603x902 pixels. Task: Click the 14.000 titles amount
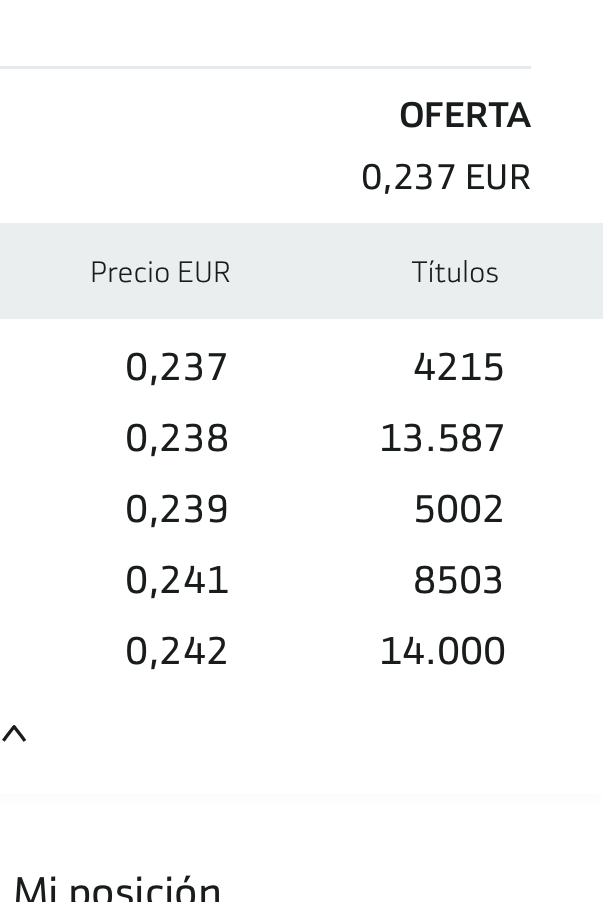point(442,651)
